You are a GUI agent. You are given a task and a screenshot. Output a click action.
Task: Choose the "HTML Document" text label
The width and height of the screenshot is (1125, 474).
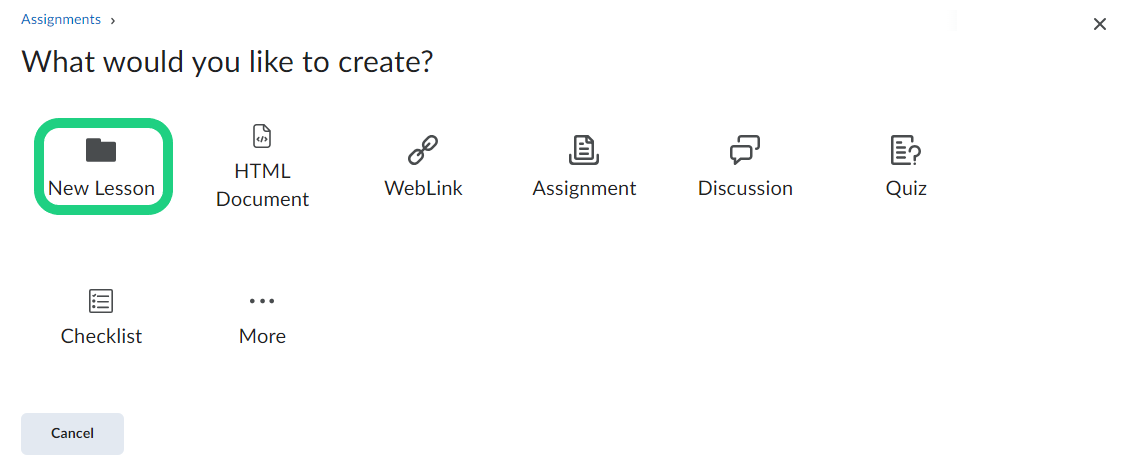pyautogui.click(x=262, y=185)
